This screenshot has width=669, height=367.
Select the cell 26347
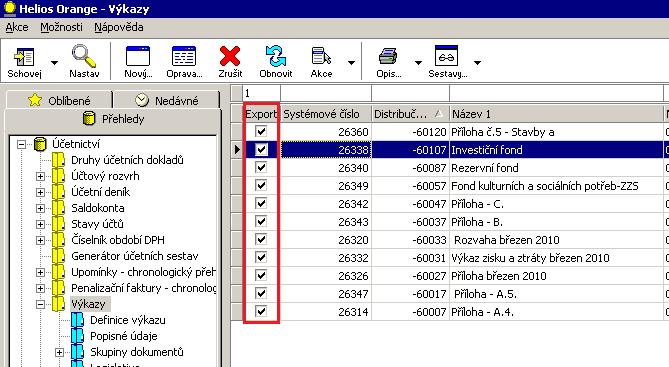[x=326, y=294]
